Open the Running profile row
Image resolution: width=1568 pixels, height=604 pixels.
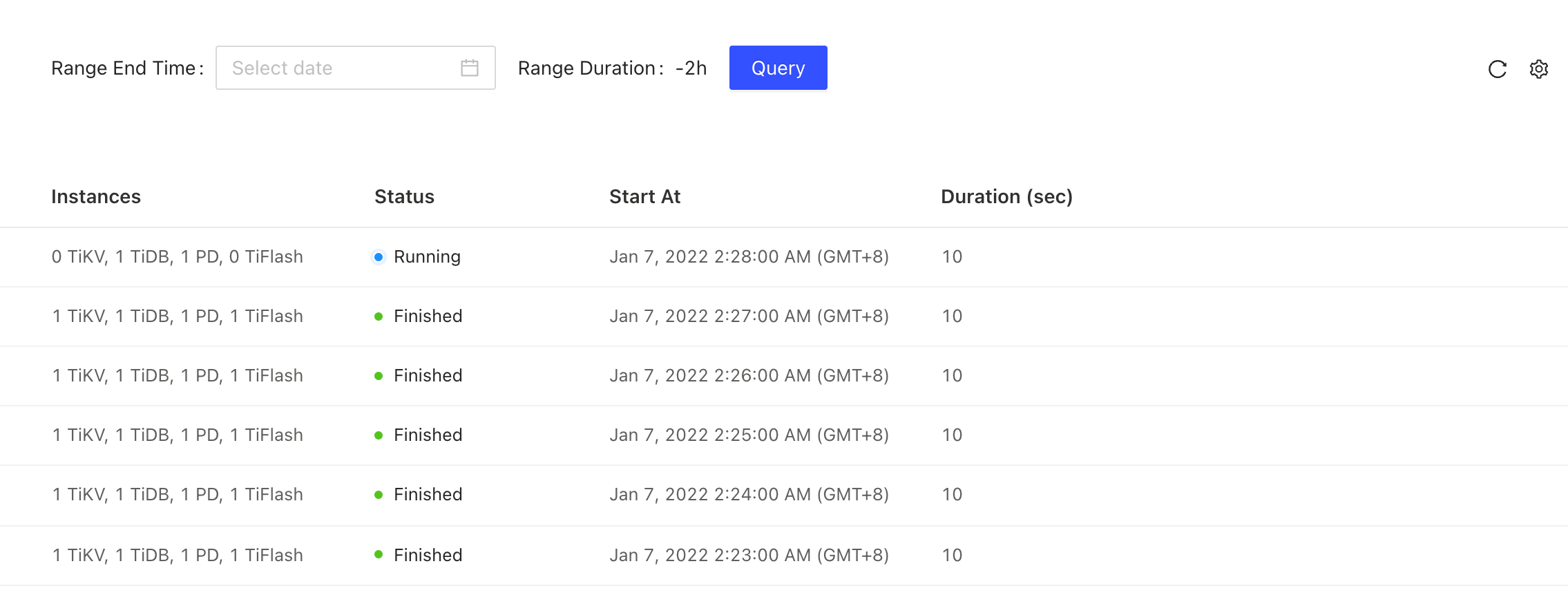tap(749, 257)
